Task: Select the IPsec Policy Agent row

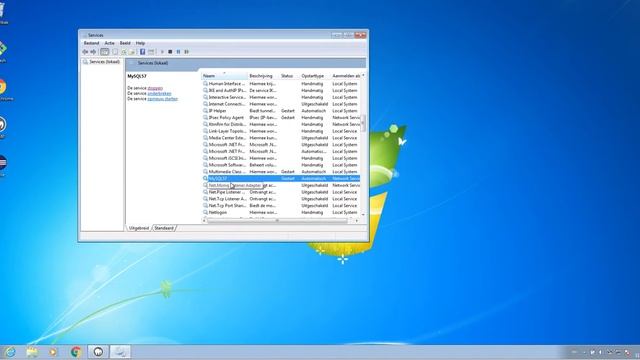Action: 281,118
